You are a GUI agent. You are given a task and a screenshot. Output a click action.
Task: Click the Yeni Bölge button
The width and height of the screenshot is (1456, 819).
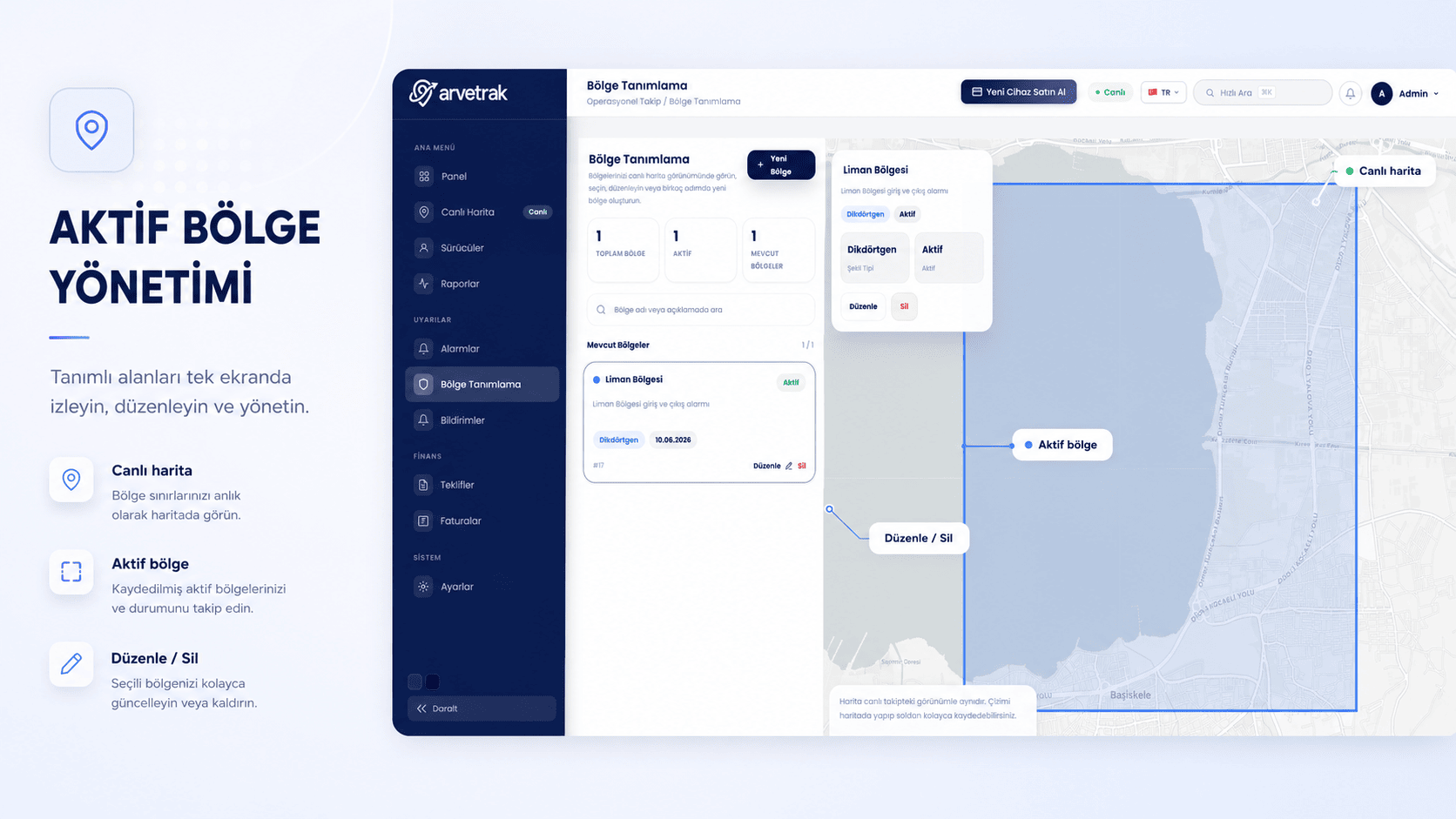[x=781, y=165]
